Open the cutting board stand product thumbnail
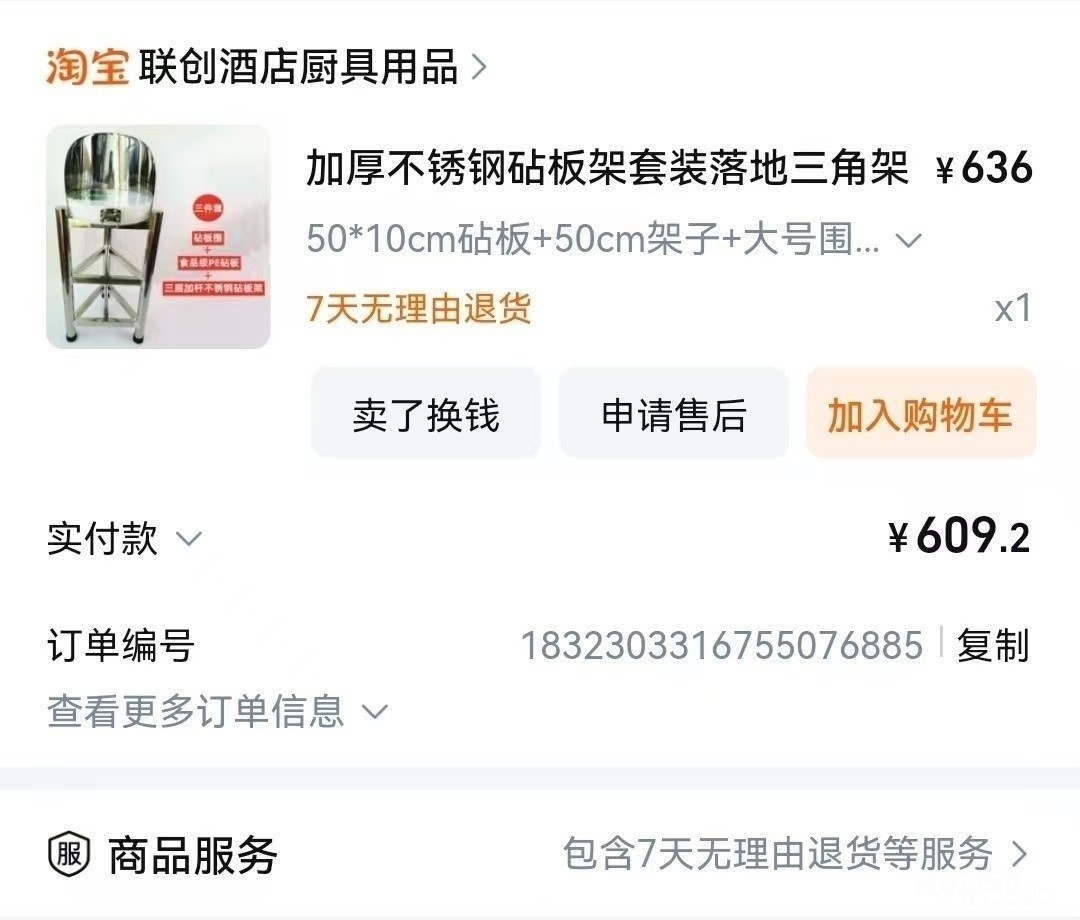 [x=158, y=237]
